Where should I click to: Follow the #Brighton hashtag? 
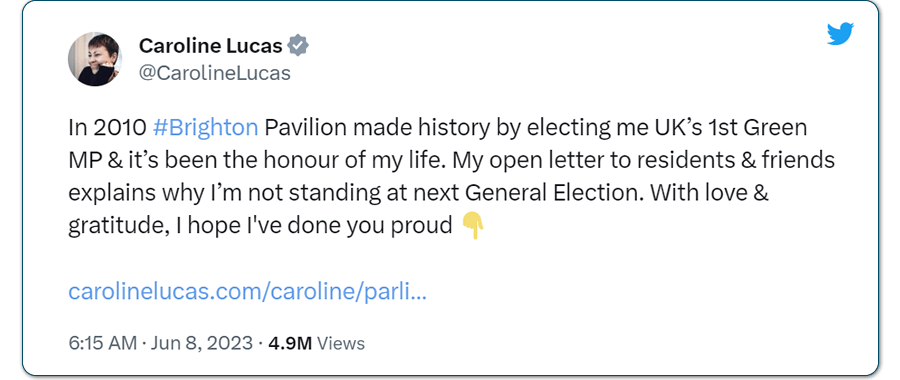pyautogui.click(x=205, y=128)
